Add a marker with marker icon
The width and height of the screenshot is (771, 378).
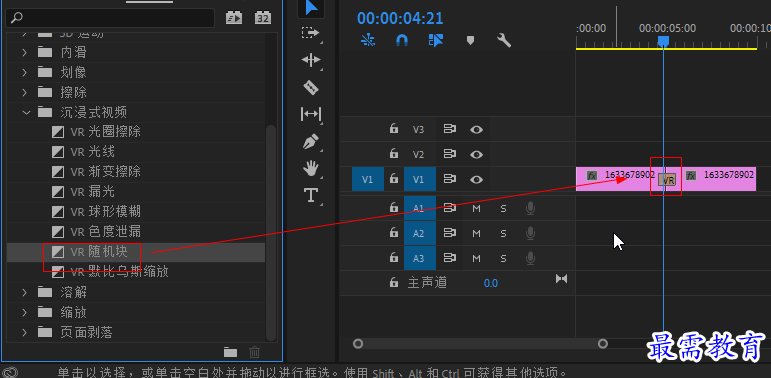[x=470, y=40]
